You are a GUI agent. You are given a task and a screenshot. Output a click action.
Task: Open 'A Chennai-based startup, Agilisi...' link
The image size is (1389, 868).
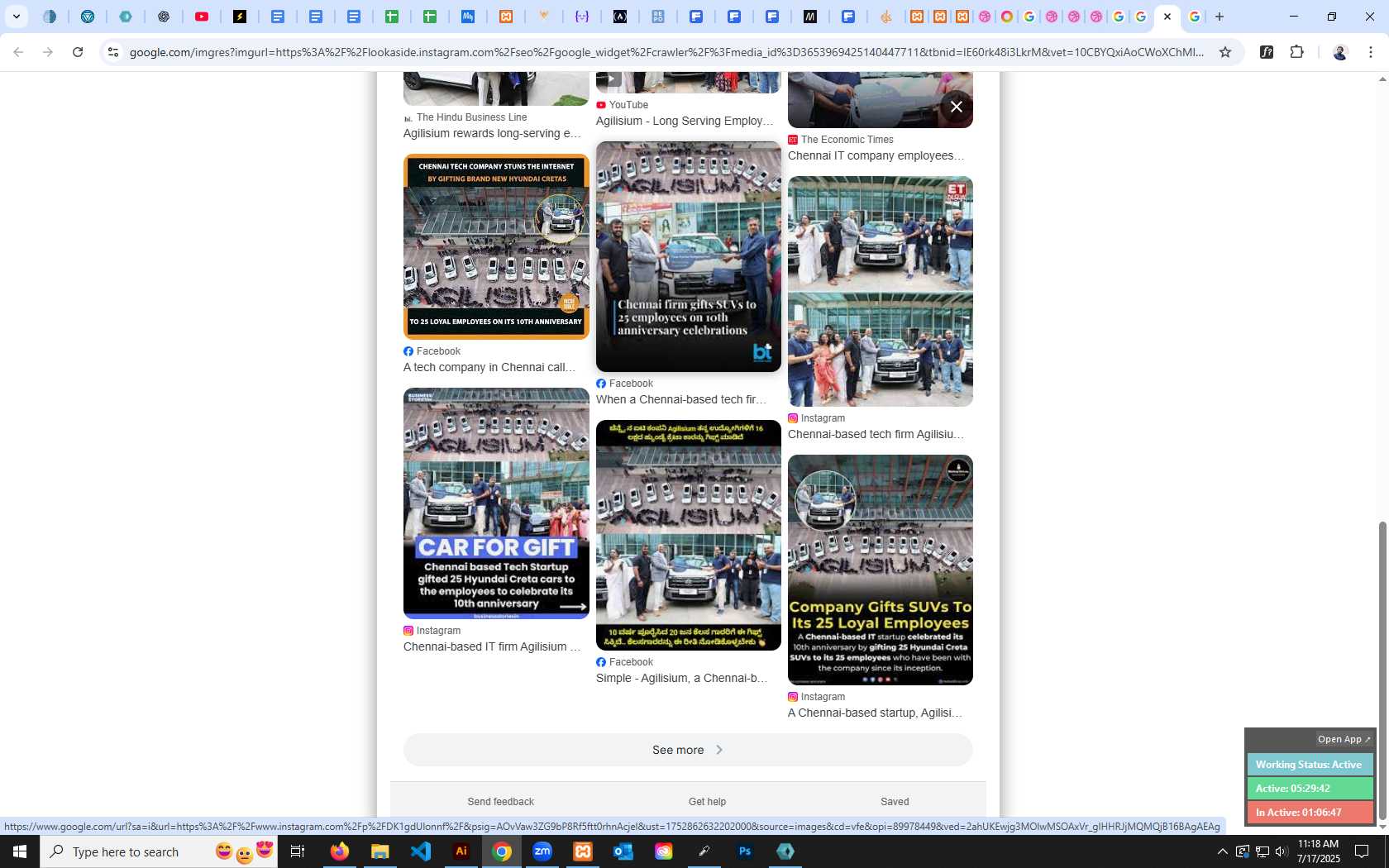click(x=876, y=713)
